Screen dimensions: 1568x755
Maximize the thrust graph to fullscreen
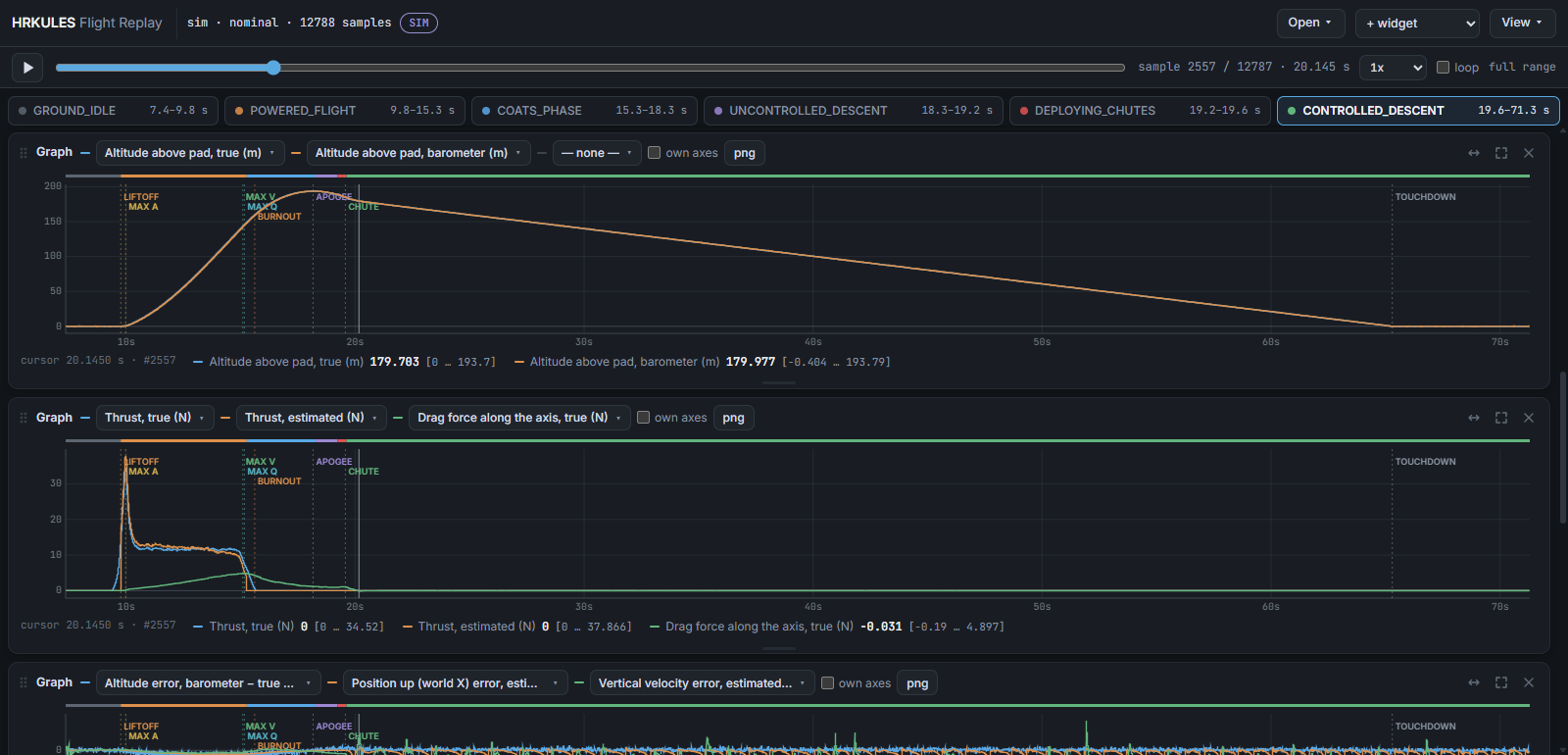pyautogui.click(x=1501, y=418)
